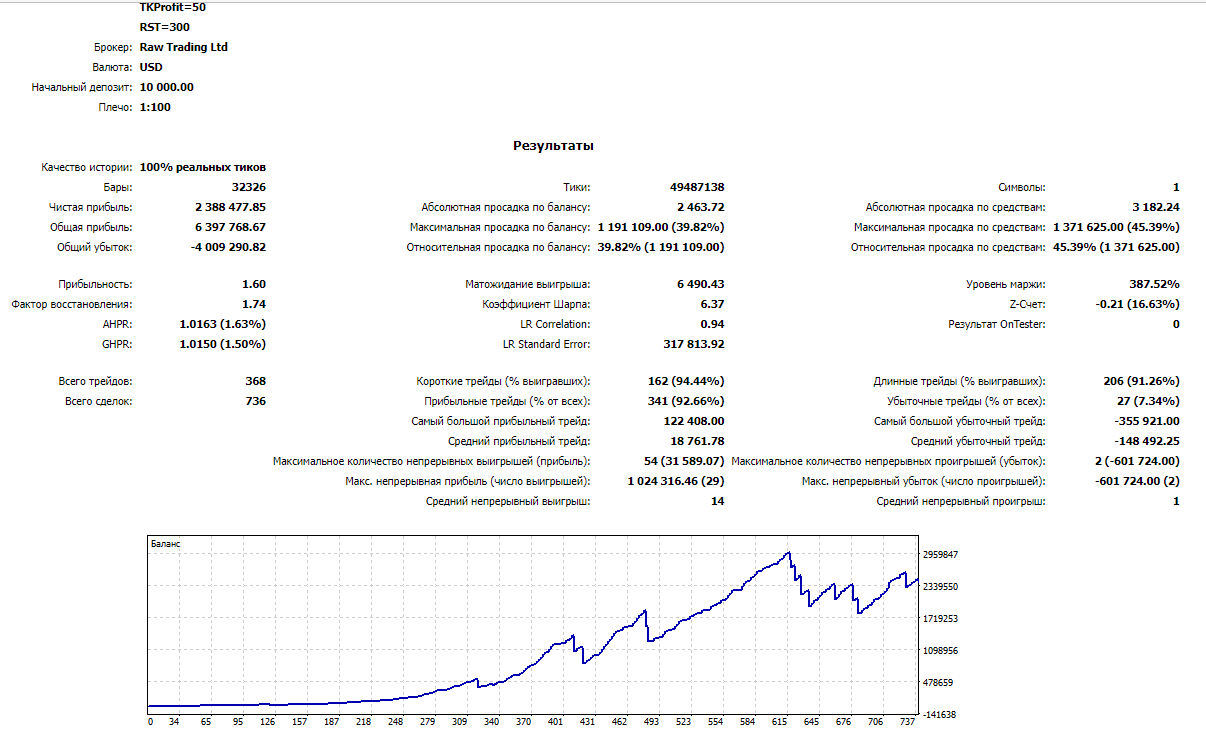The height and width of the screenshot is (742, 1206).
Task: Select LR Standard Error 317 813.92
Action: pyautogui.click(x=693, y=344)
